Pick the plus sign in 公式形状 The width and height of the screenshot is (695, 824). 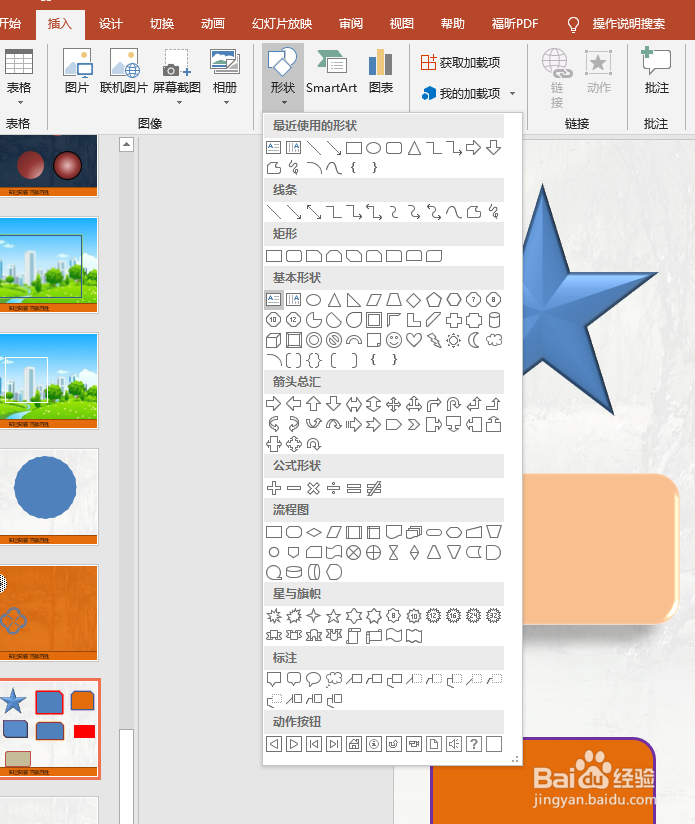click(274, 488)
